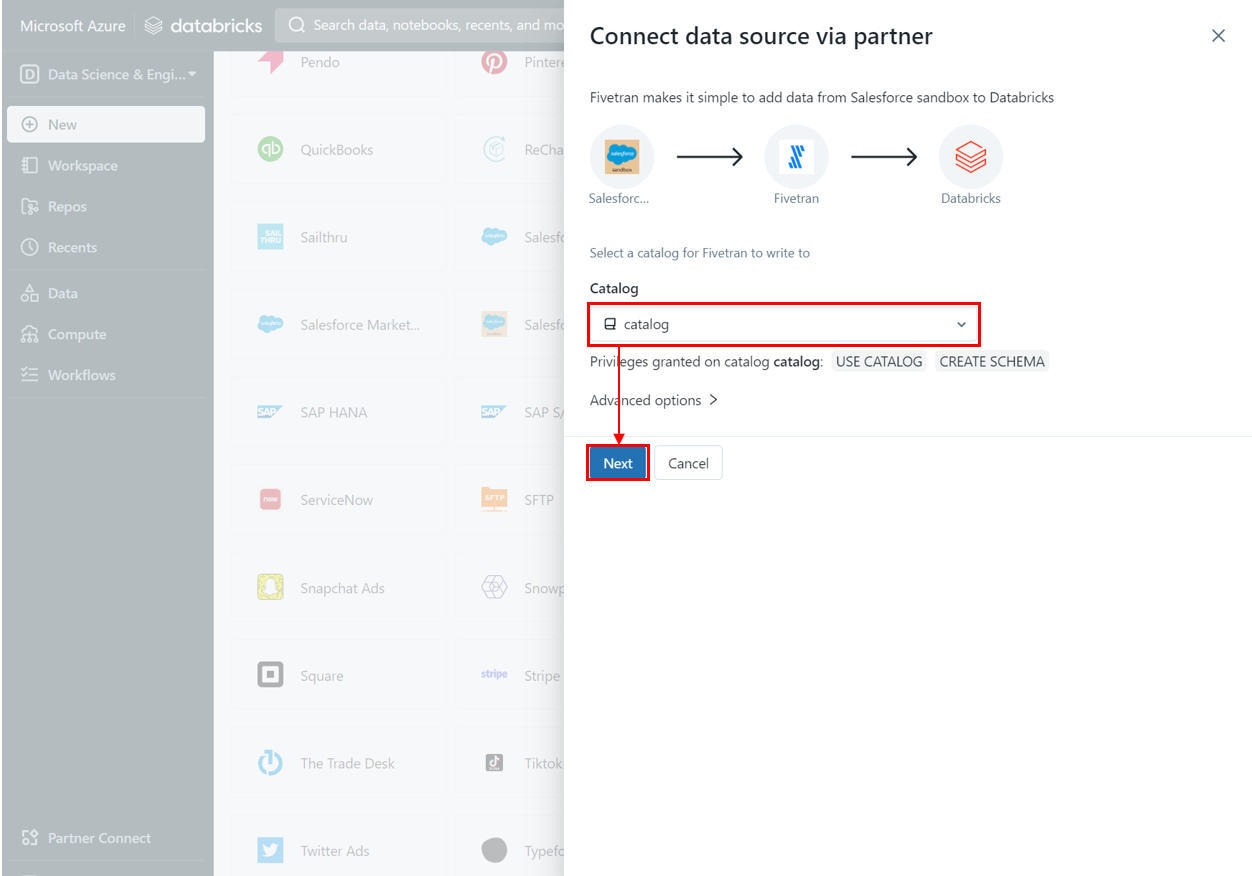1252x876 pixels.
Task: Click the CREATE SCHEMA privilege tag
Action: tap(992, 362)
